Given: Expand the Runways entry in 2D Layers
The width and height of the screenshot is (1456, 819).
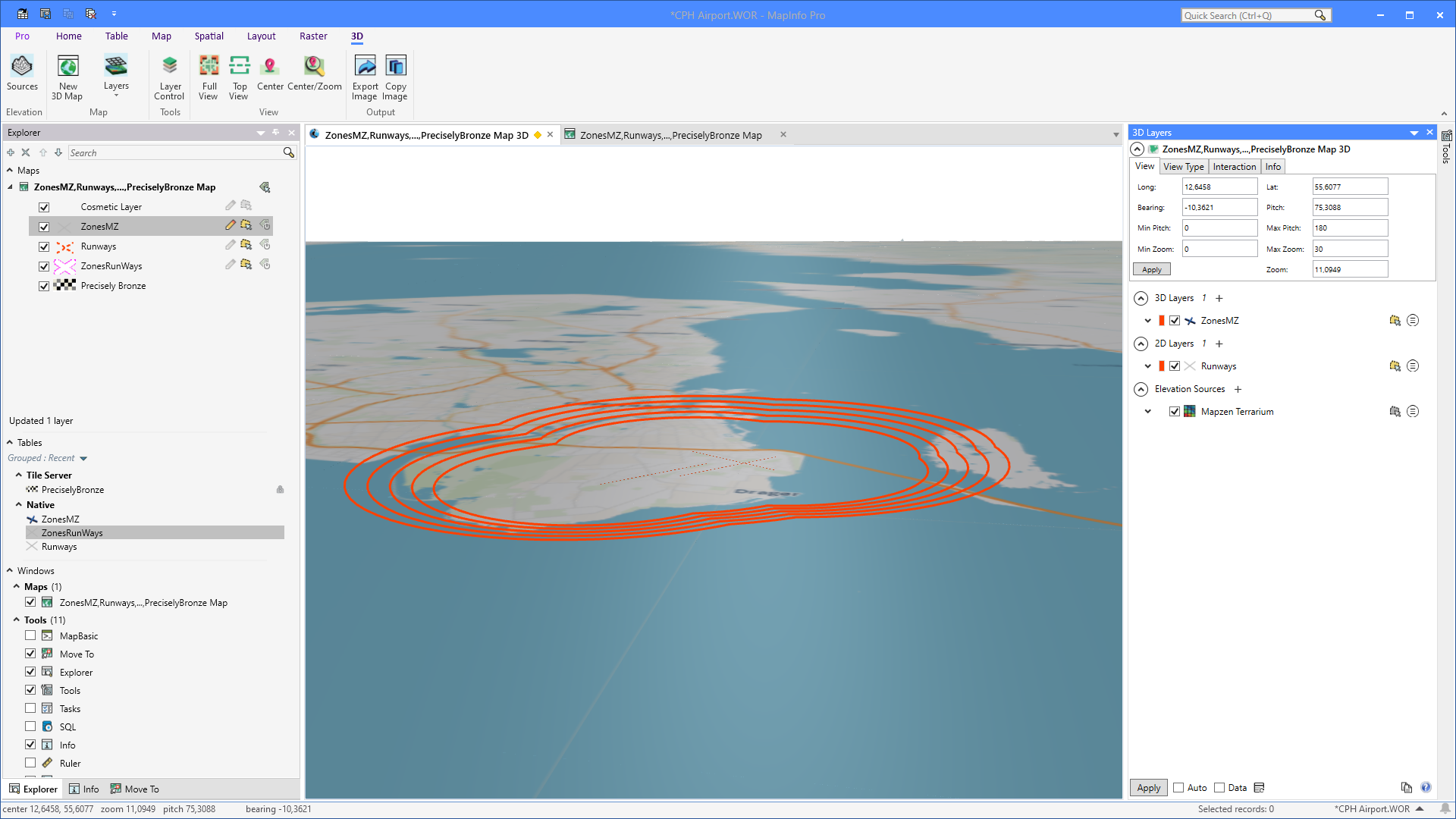Looking at the screenshot, I should click(x=1147, y=366).
